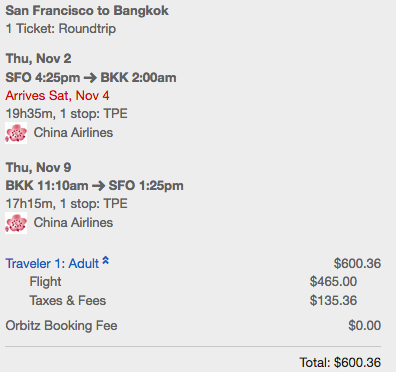Click arrow icon between BKK and SFO
This screenshot has height=372, width=396.
coord(98,186)
